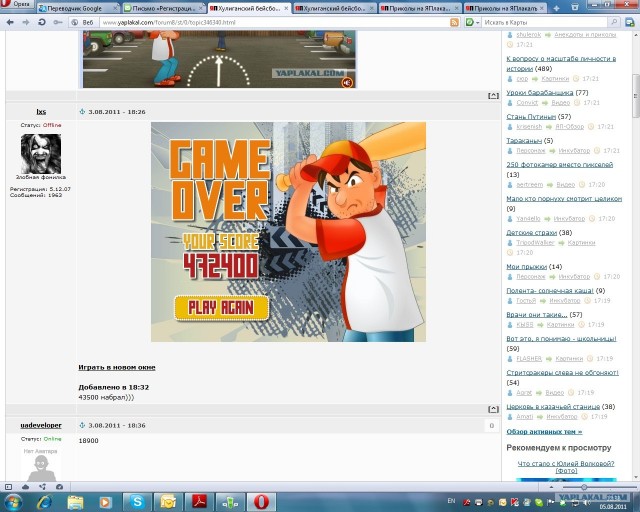Viewport: 640px width, 512px height.
Task: Click the scroll-to-top arrow below the lxs post
Action: coord(493,409)
